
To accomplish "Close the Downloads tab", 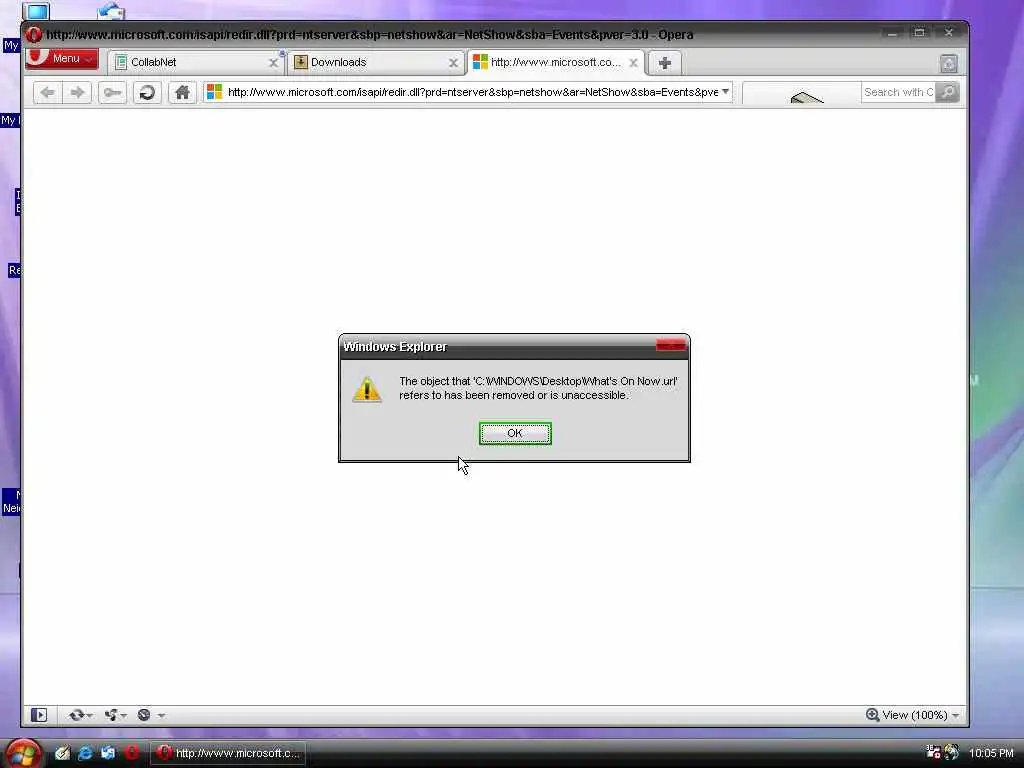I will point(453,63).
